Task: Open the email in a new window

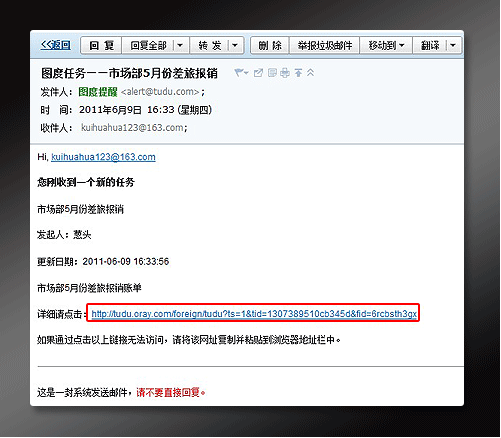Action: click(x=258, y=73)
